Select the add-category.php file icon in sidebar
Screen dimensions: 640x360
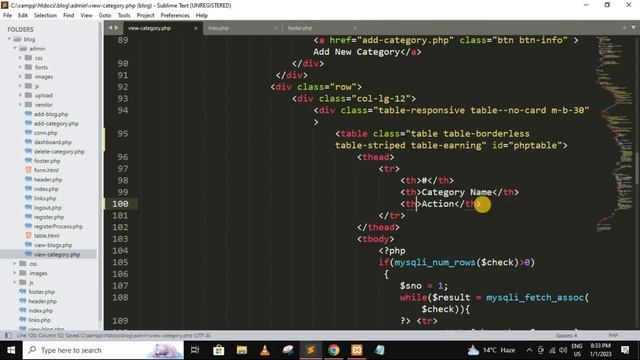coord(28,123)
